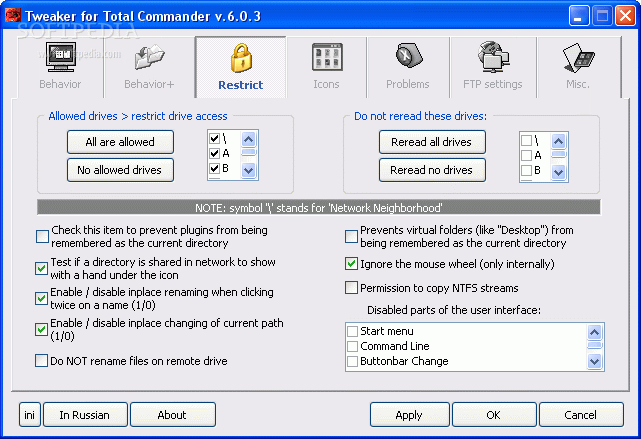Check '\' in do not reread list
The width and height of the screenshot is (641, 439).
tap(526, 141)
